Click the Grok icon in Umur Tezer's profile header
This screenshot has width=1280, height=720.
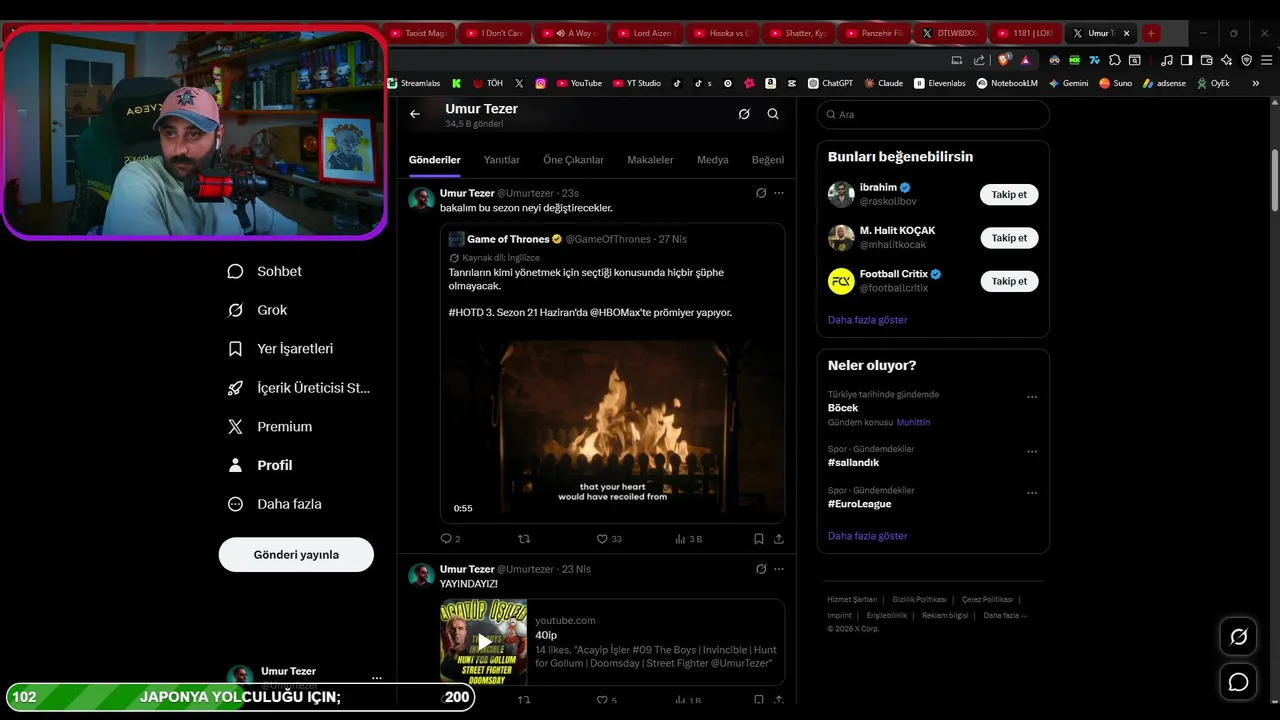[x=744, y=114]
